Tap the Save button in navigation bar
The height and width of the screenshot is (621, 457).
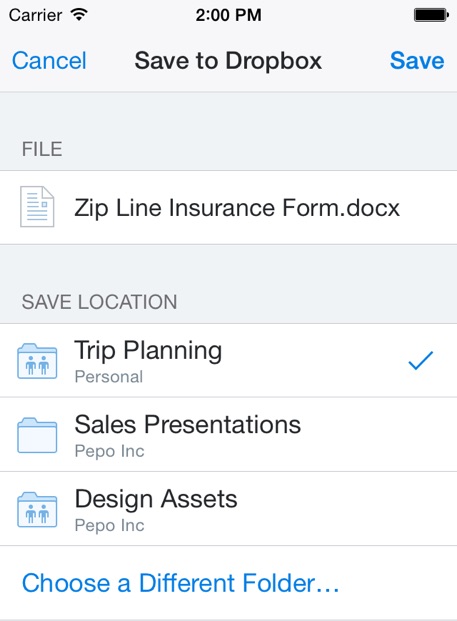417,61
